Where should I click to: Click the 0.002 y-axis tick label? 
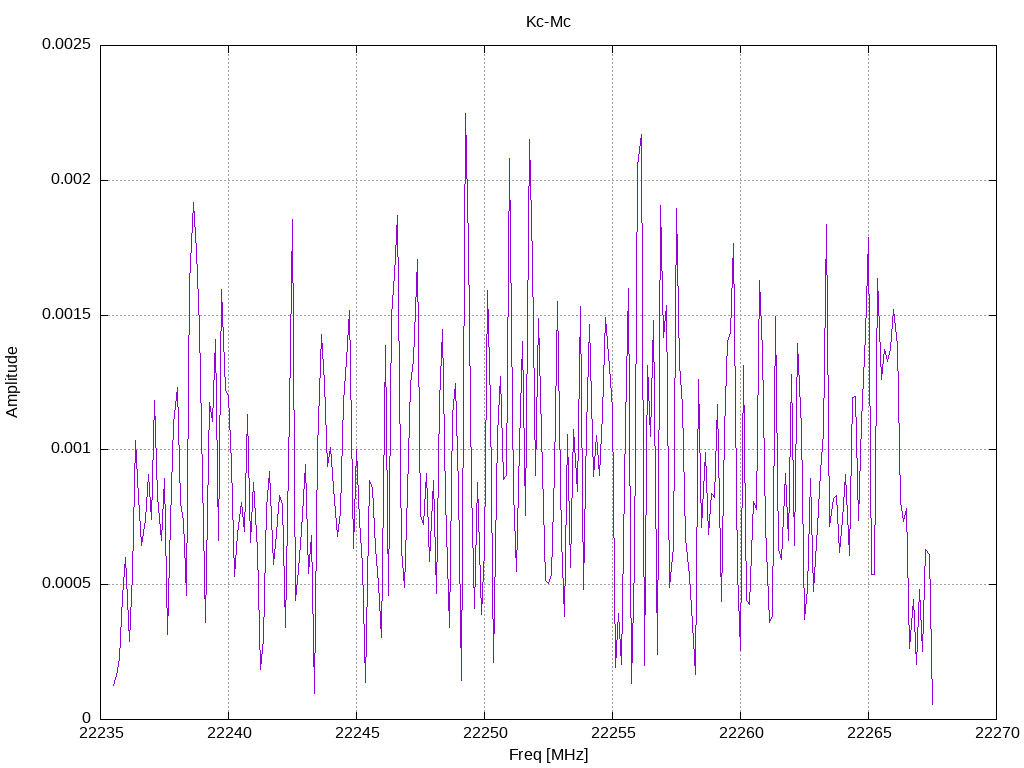(71, 180)
